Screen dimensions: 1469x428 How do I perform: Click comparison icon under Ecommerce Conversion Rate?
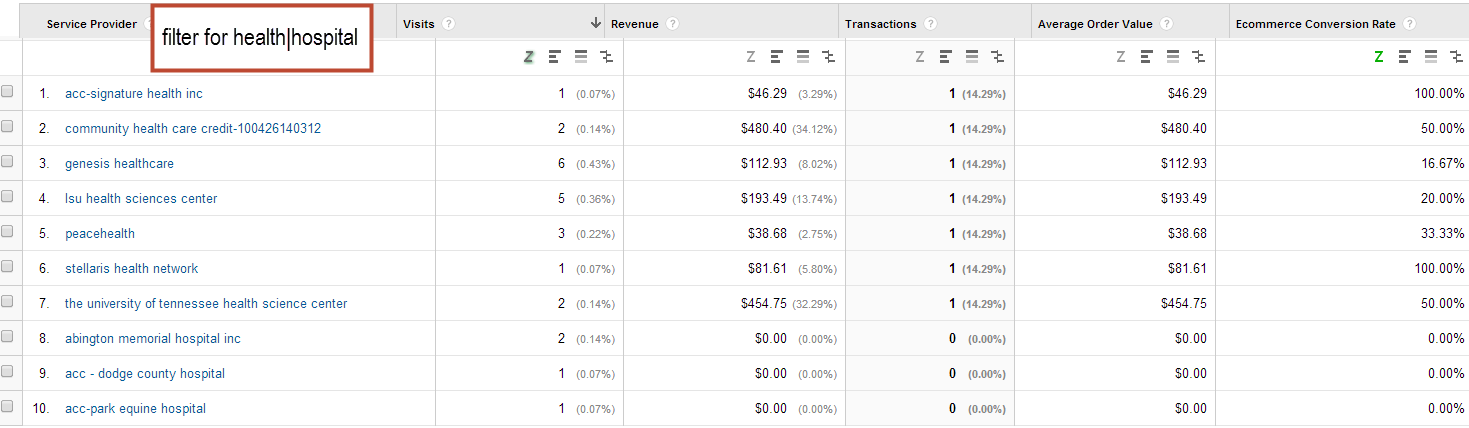(1455, 57)
